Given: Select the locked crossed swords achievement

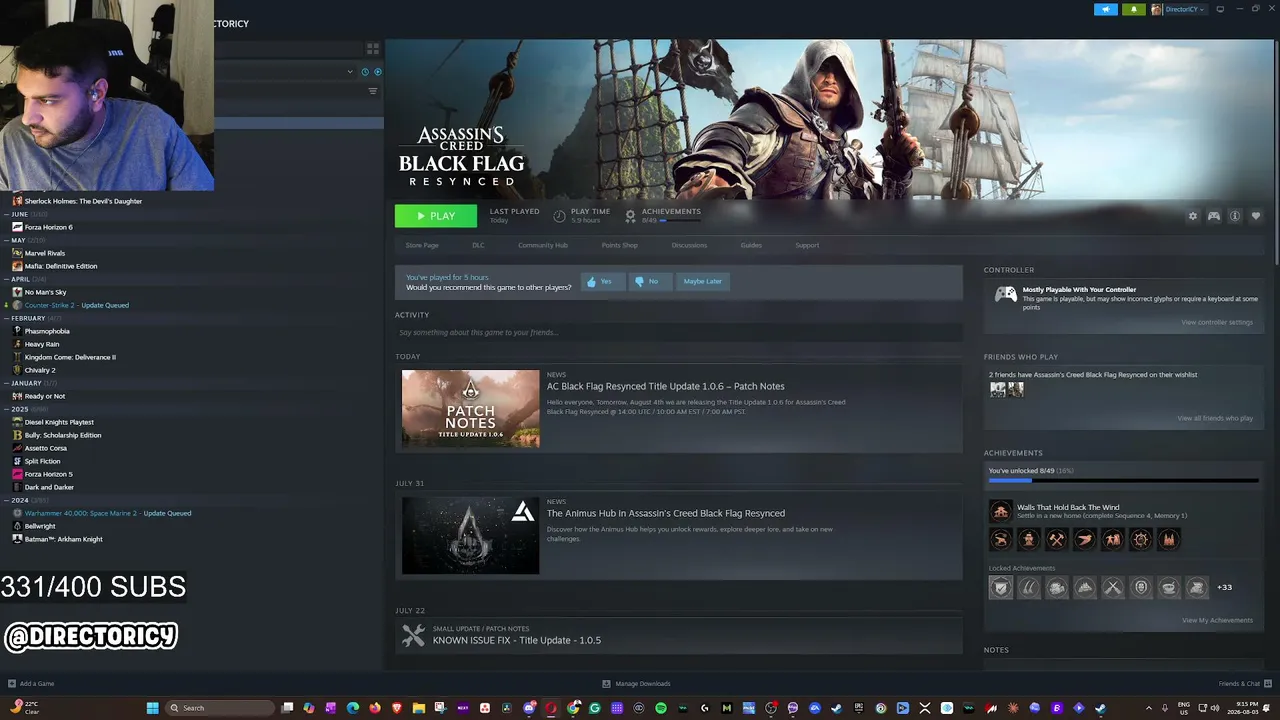Looking at the screenshot, I should coord(1112,587).
